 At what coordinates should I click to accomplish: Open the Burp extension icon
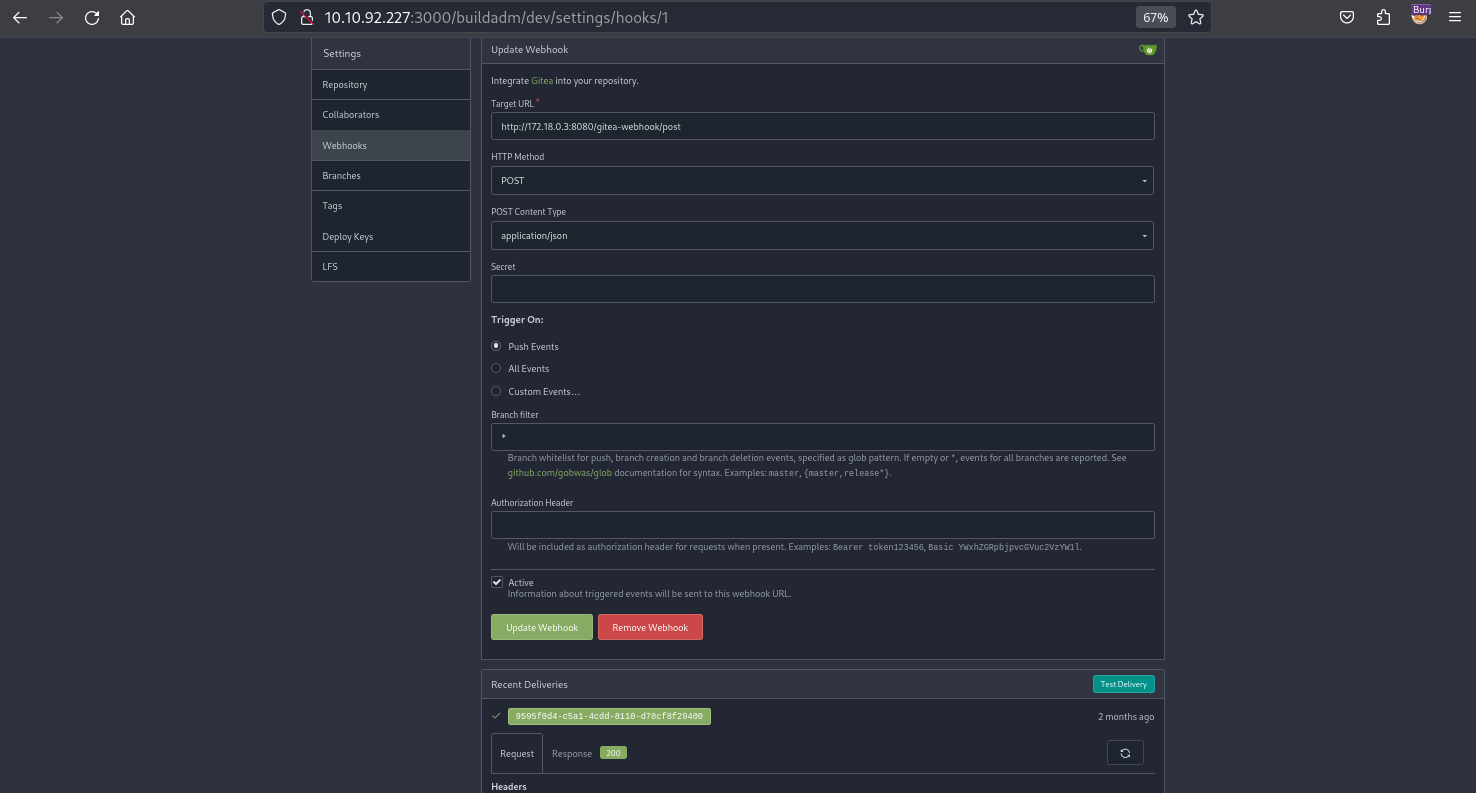coord(1420,15)
